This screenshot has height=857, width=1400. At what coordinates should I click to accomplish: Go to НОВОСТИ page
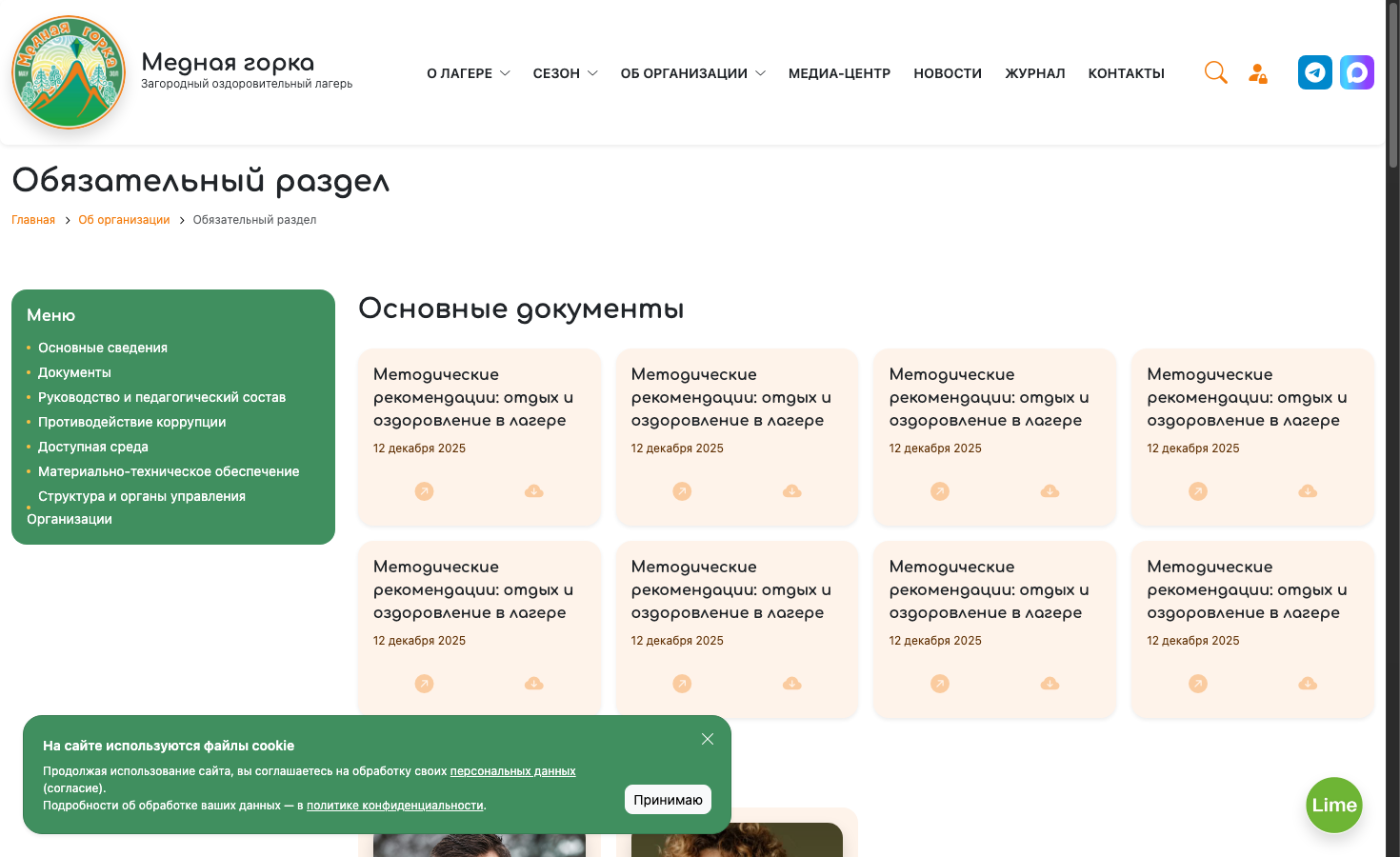click(948, 73)
